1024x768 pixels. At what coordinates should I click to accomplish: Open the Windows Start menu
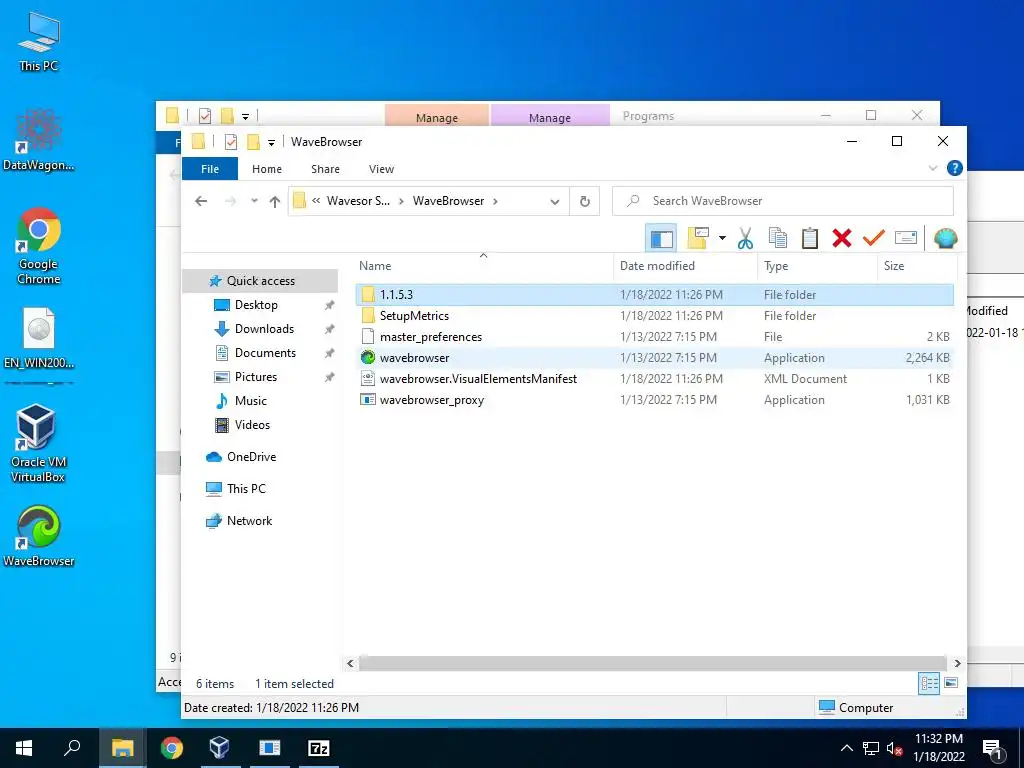click(24, 748)
